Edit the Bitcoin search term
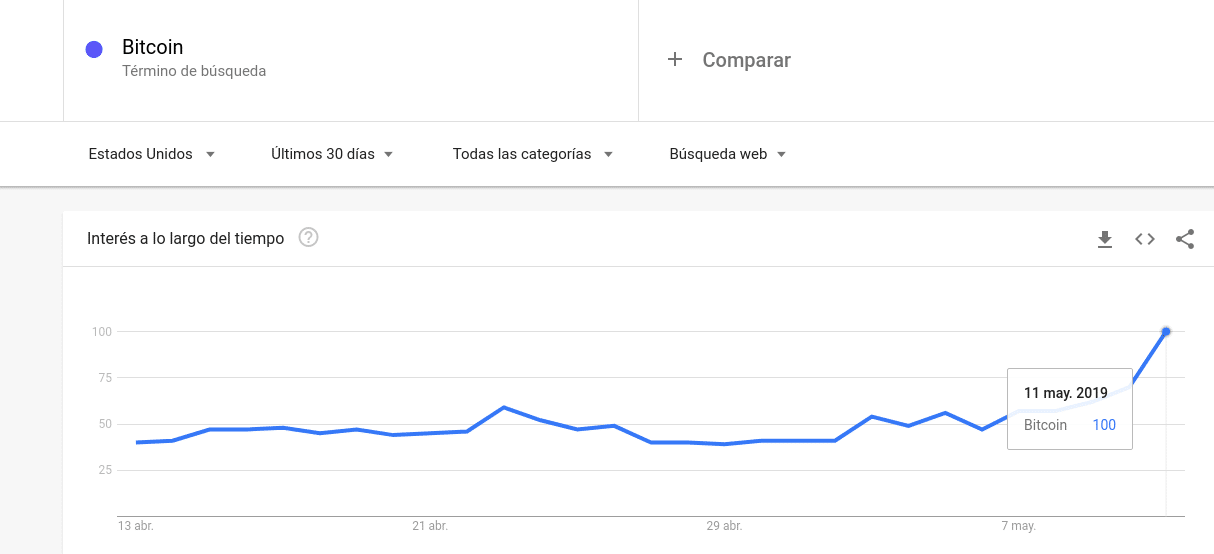1214x554 pixels. coord(152,47)
